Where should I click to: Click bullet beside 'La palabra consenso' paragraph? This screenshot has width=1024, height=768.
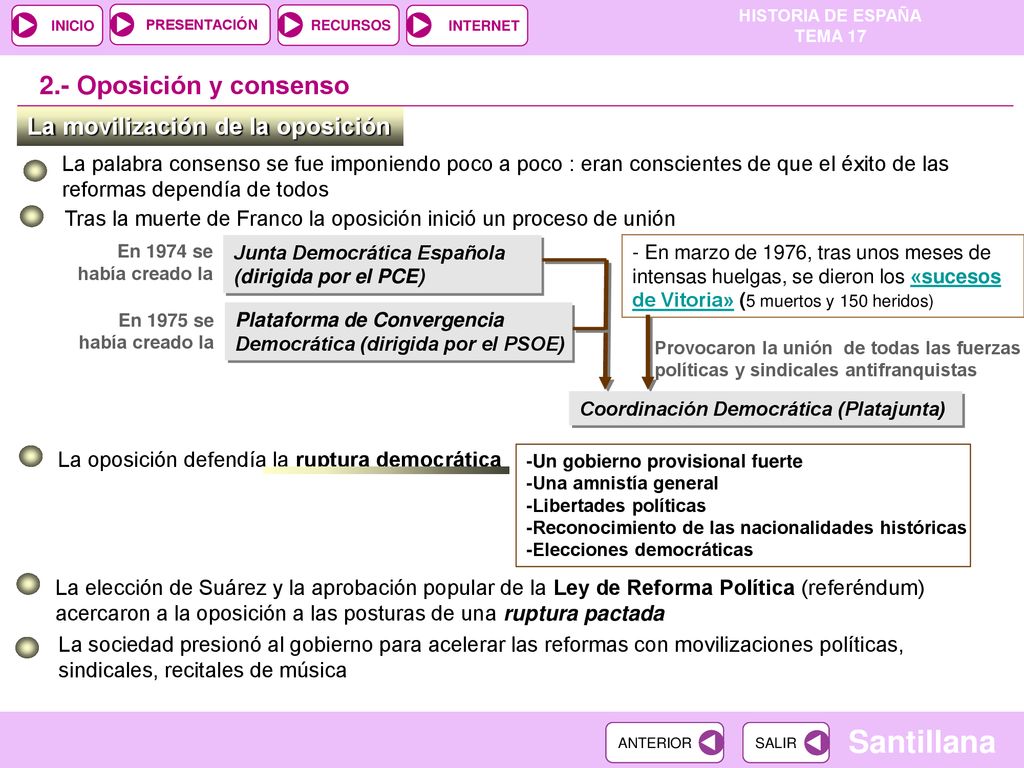point(35,170)
